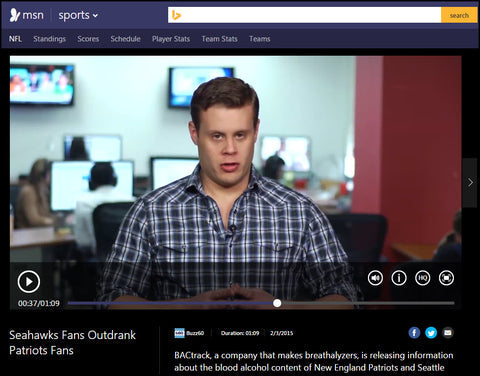The height and width of the screenshot is (376, 480).
Task: Click the Seahawks Fans Outdrank Patriots Fans title
Action: click(x=72, y=343)
